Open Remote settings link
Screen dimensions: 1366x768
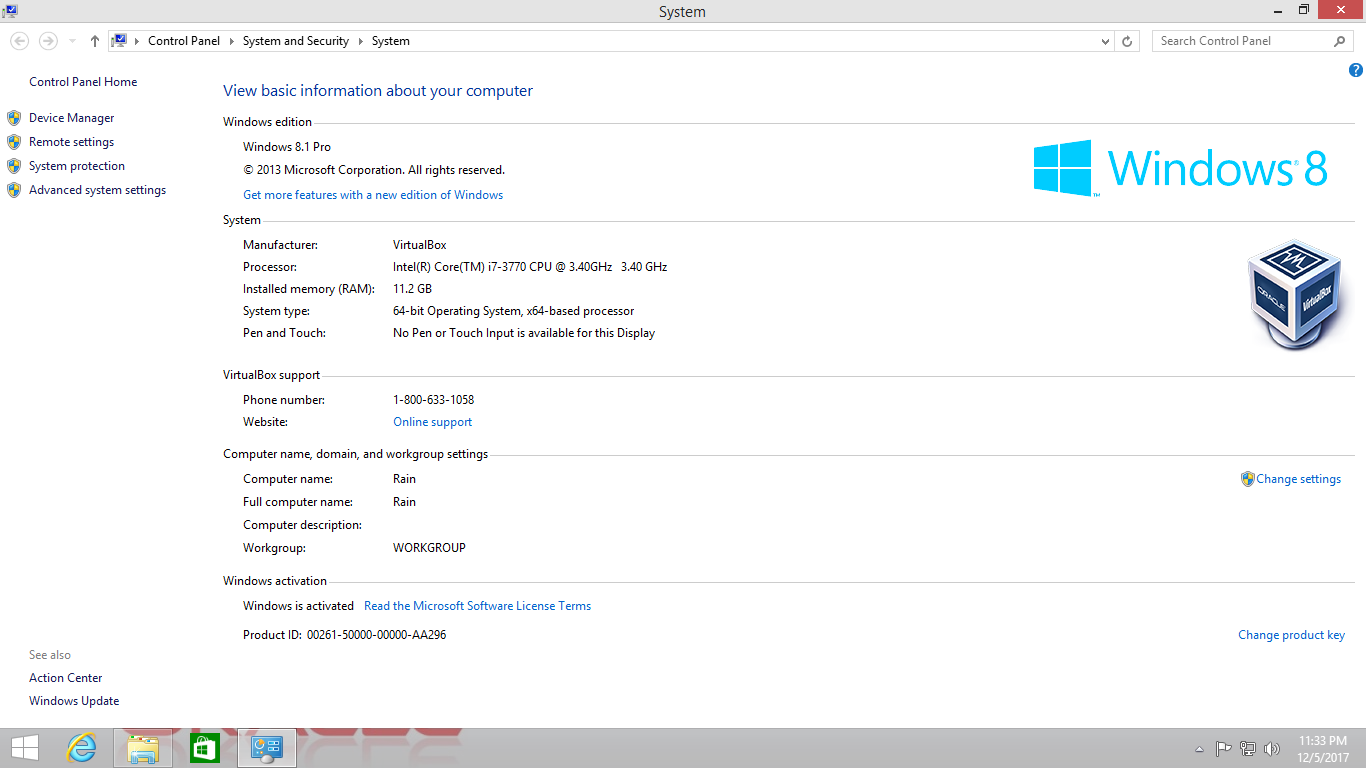72,142
